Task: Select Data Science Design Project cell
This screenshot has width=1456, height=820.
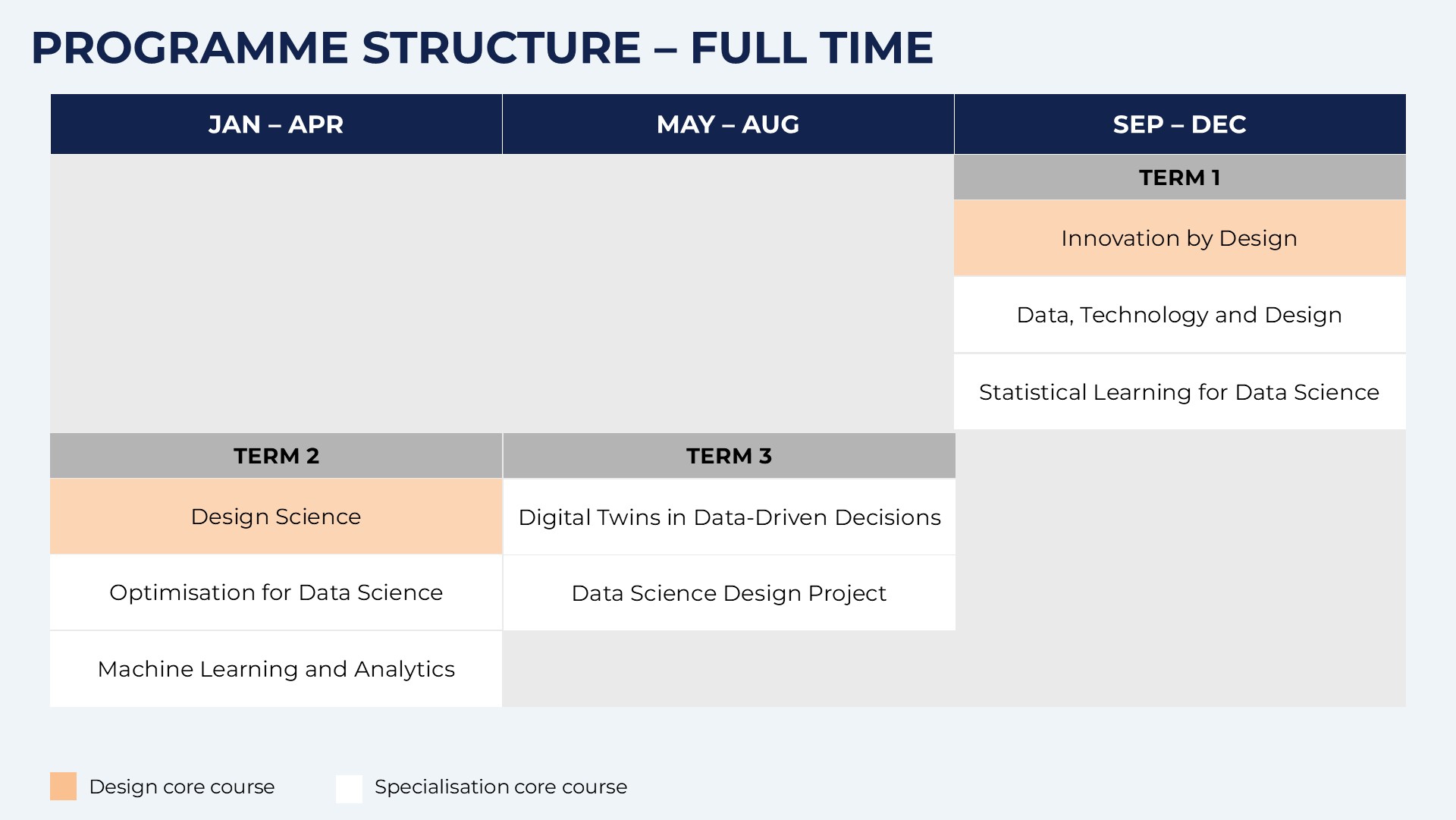Action: pyautogui.click(x=729, y=593)
